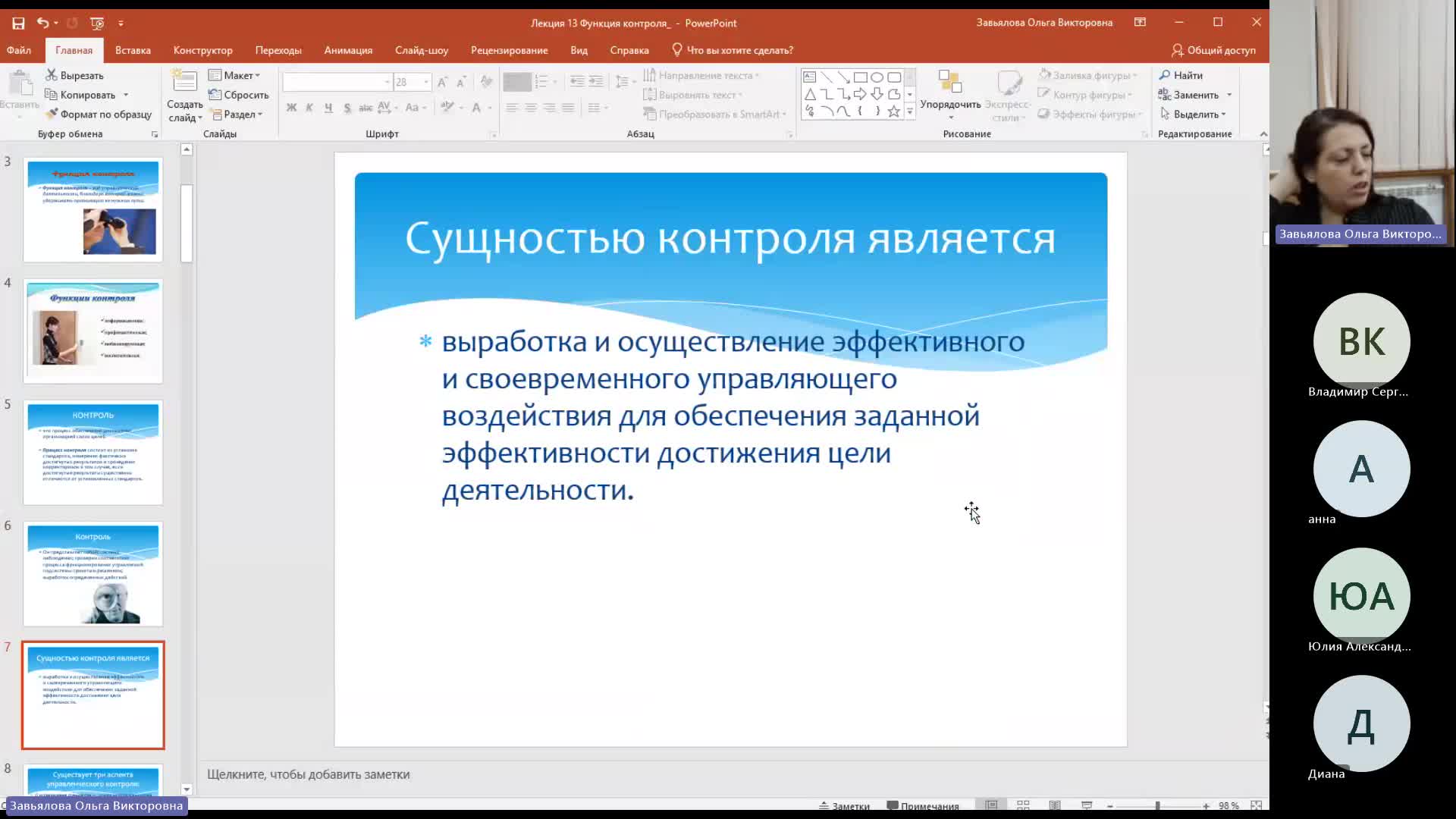The width and height of the screenshot is (1456, 819).
Task: Click notes area Щелкните, чтобы добавить заметки
Action: [x=308, y=774]
